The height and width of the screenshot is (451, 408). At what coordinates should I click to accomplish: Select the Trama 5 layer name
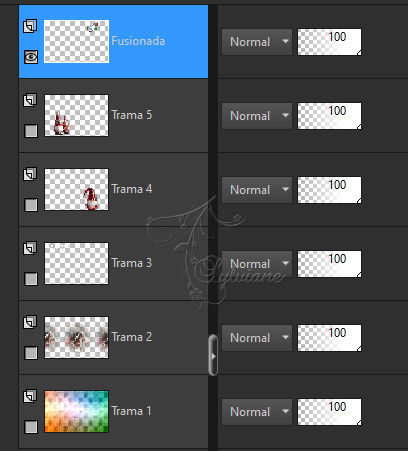pyautogui.click(x=132, y=115)
